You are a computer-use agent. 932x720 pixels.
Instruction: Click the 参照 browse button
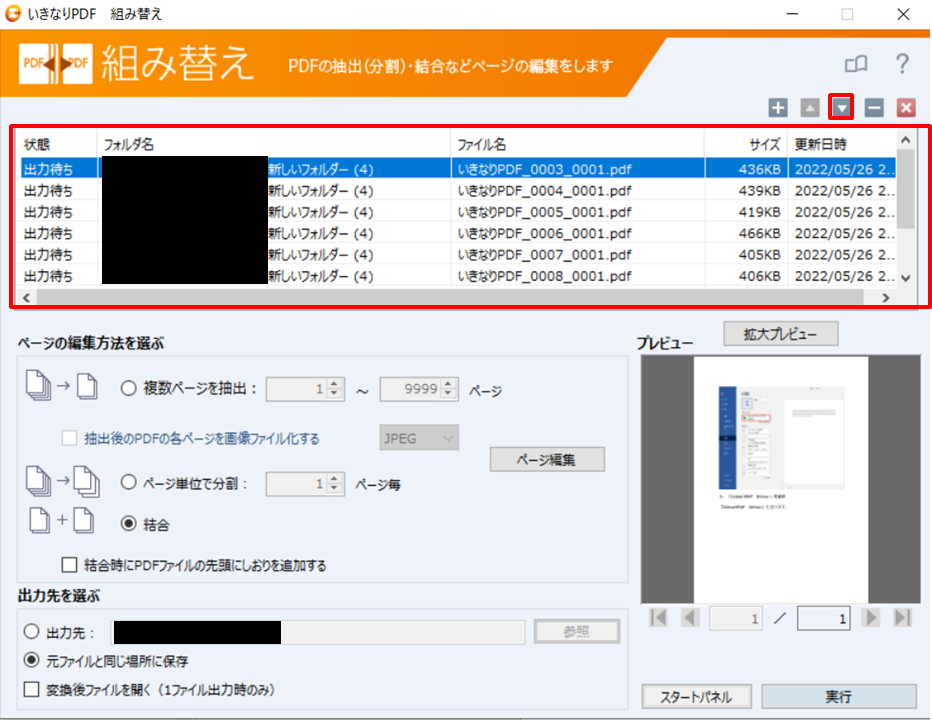coord(577,631)
